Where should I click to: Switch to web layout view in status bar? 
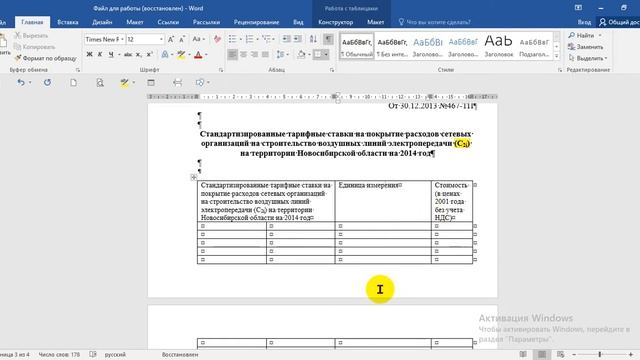pos(560,354)
